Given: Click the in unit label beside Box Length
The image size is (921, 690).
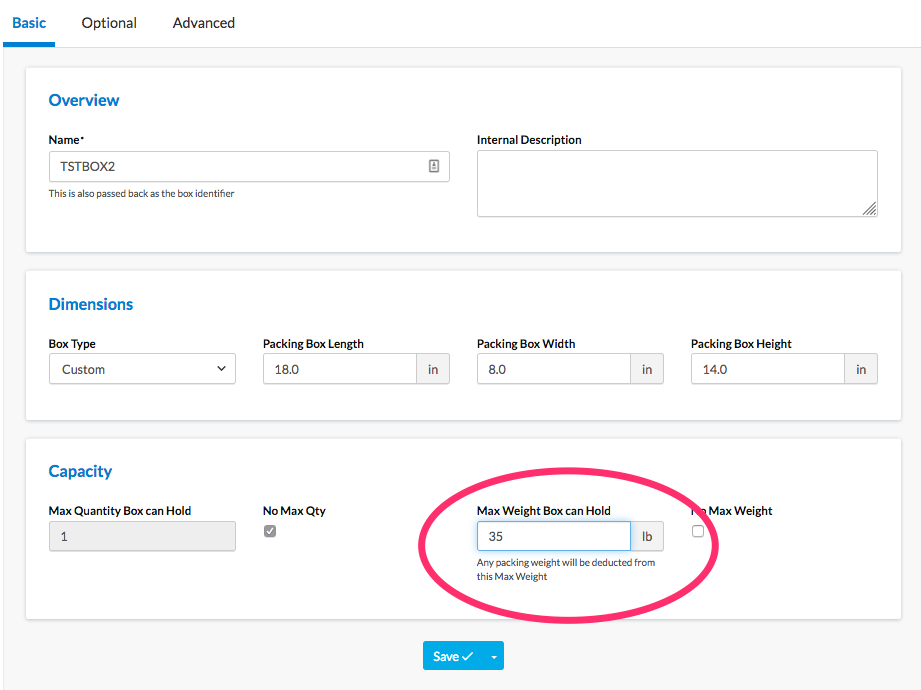Looking at the screenshot, I should 433,369.
